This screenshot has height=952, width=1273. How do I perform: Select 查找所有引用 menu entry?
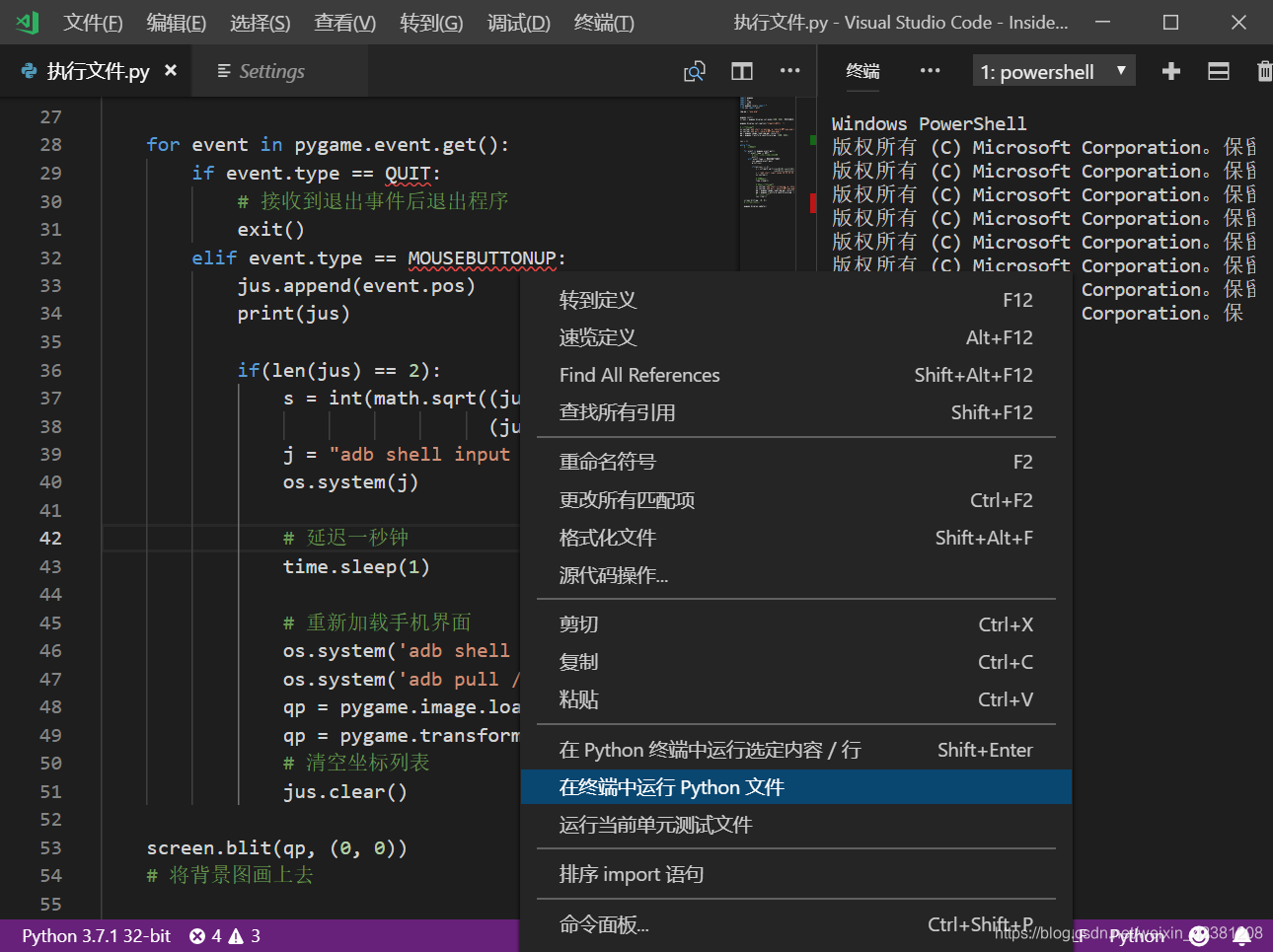pyautogui.click(x=795, y=412)
